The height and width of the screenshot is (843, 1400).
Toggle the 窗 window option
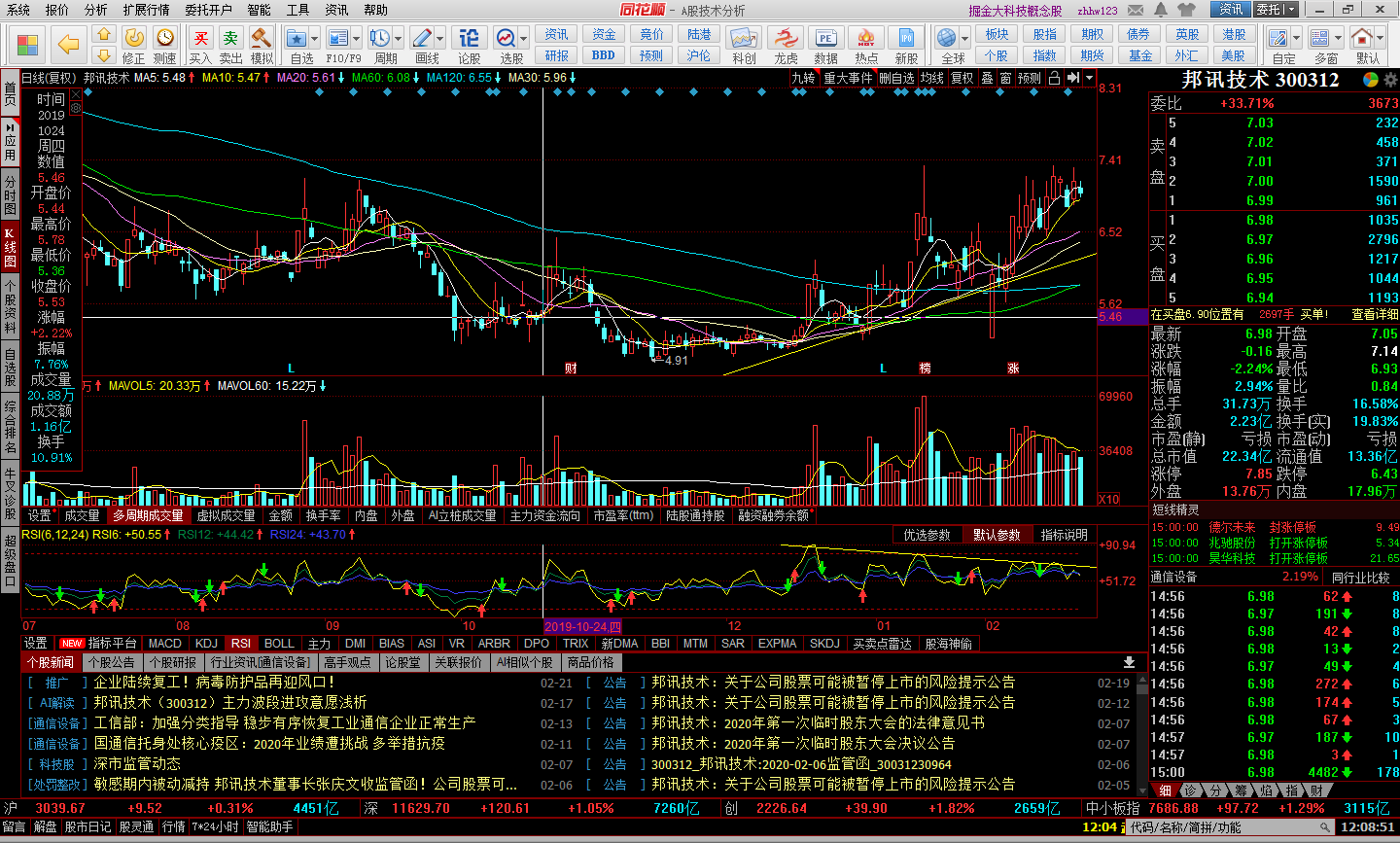point(1005,78)
